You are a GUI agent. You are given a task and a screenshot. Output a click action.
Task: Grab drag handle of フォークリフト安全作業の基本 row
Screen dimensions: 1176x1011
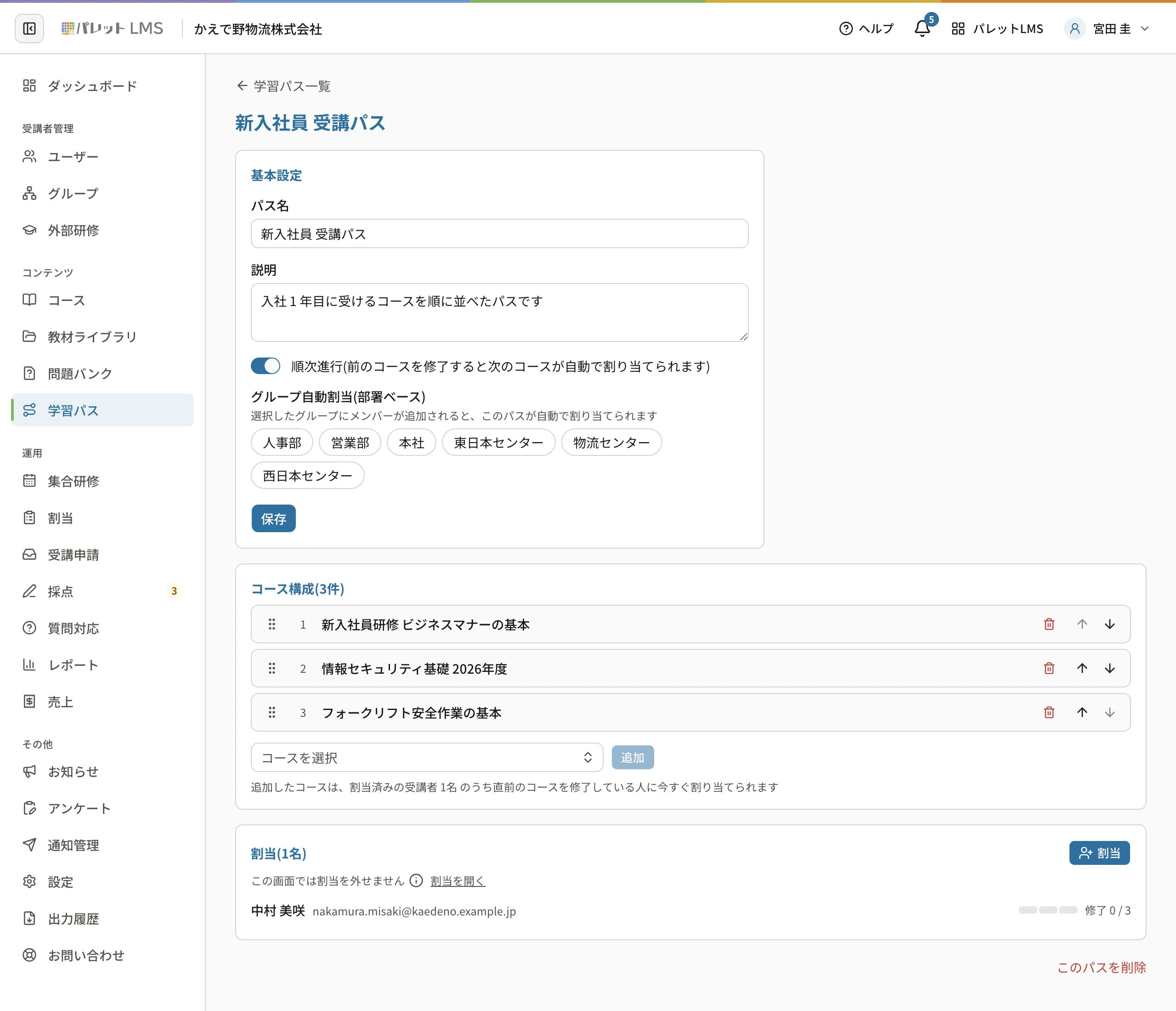(x=272, y=712)
